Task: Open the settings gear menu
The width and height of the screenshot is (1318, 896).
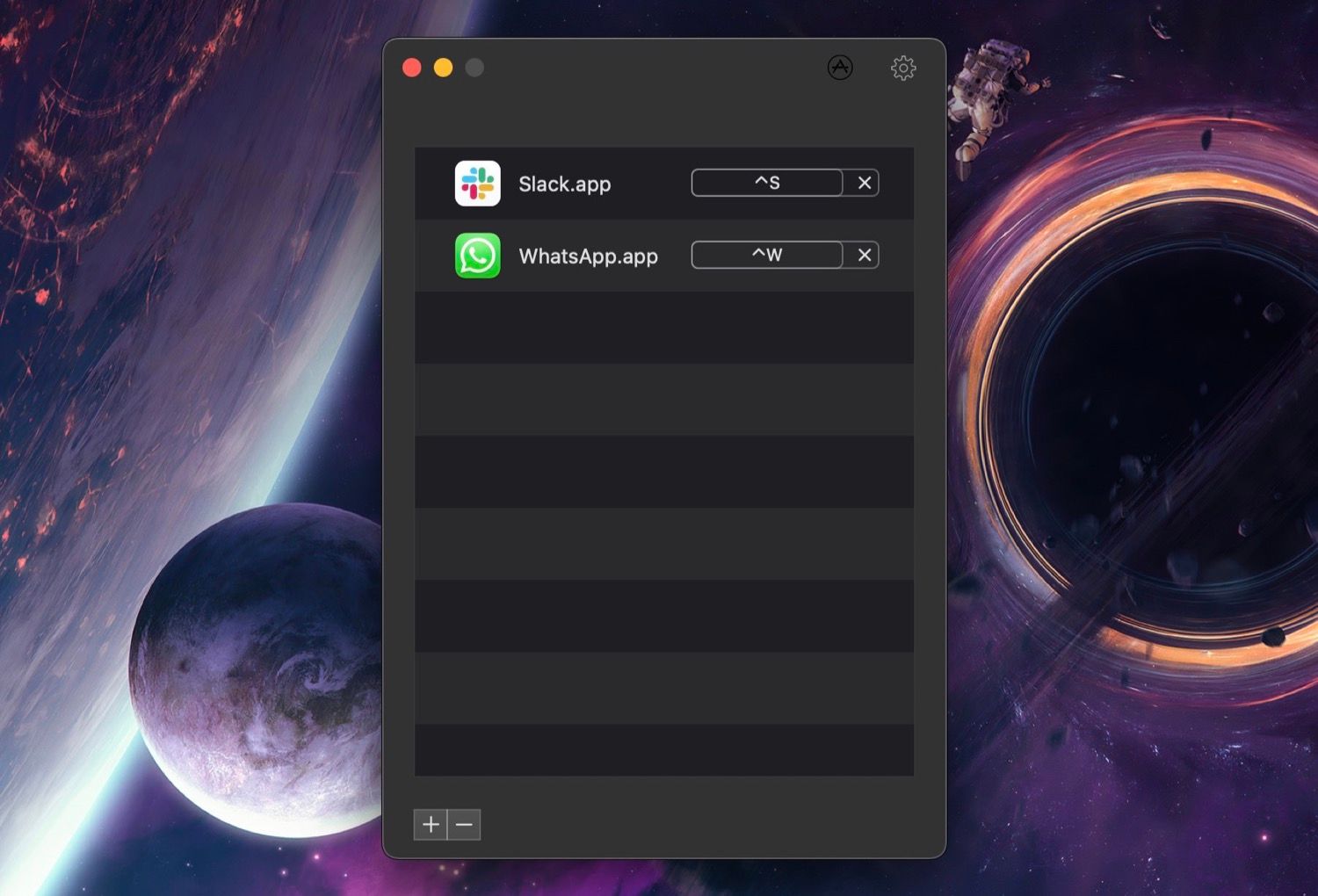Action: point(902,68)
